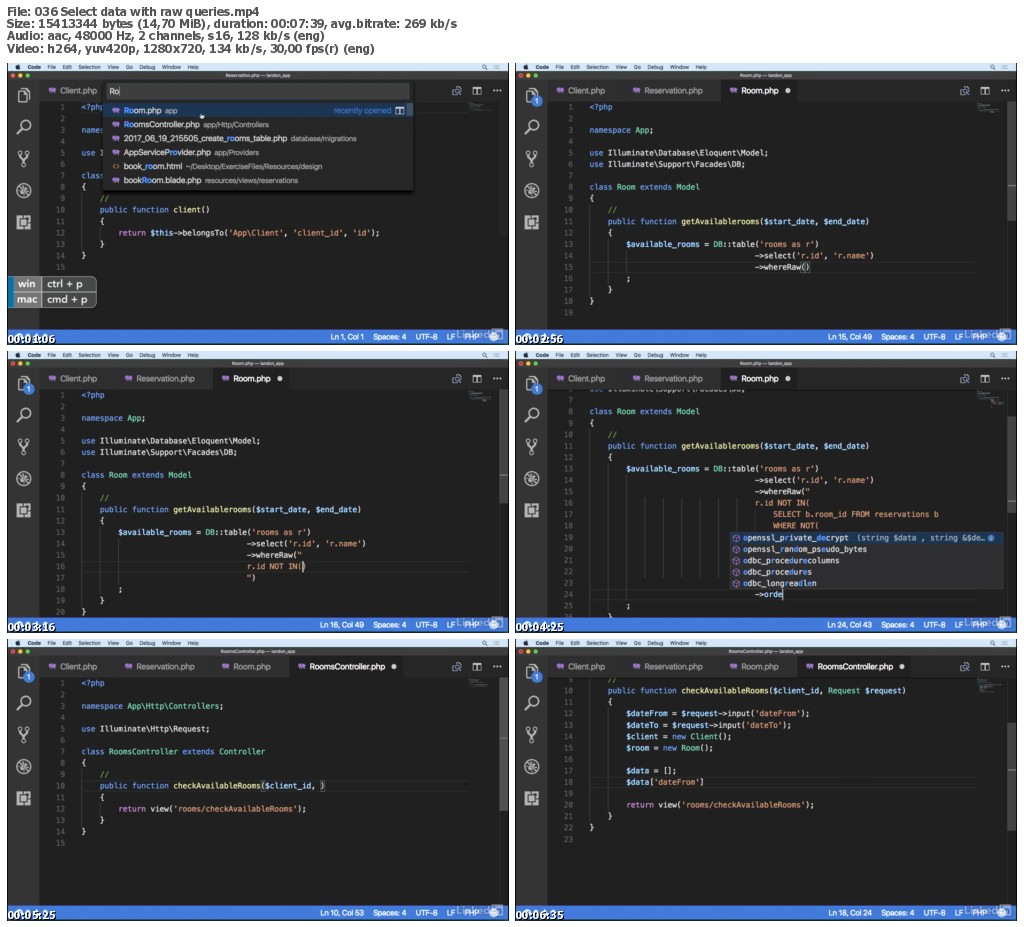This screenshot has height=927, width=1024.
Task: Open the Selection menu in the 00:02:56 frame
Action: pos(598,67)
